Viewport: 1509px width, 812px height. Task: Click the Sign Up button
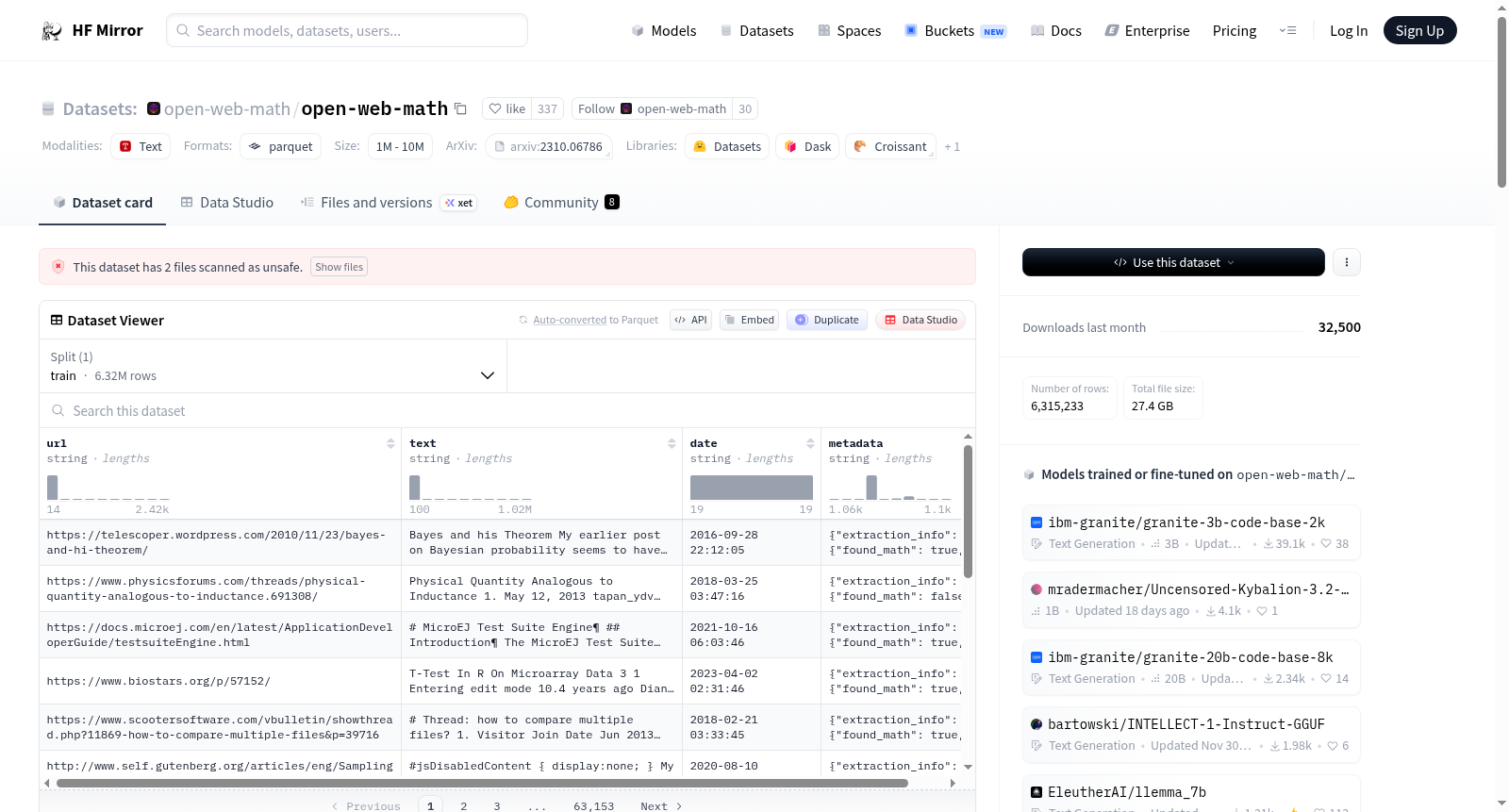pyautogui.click(x=1420, y=31)
